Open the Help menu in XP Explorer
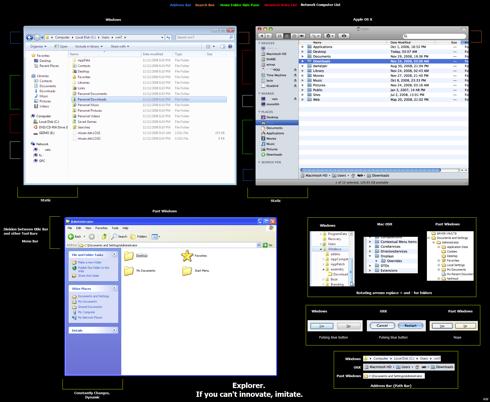Screen dimensions: 490x402 (x=125, y=228)
